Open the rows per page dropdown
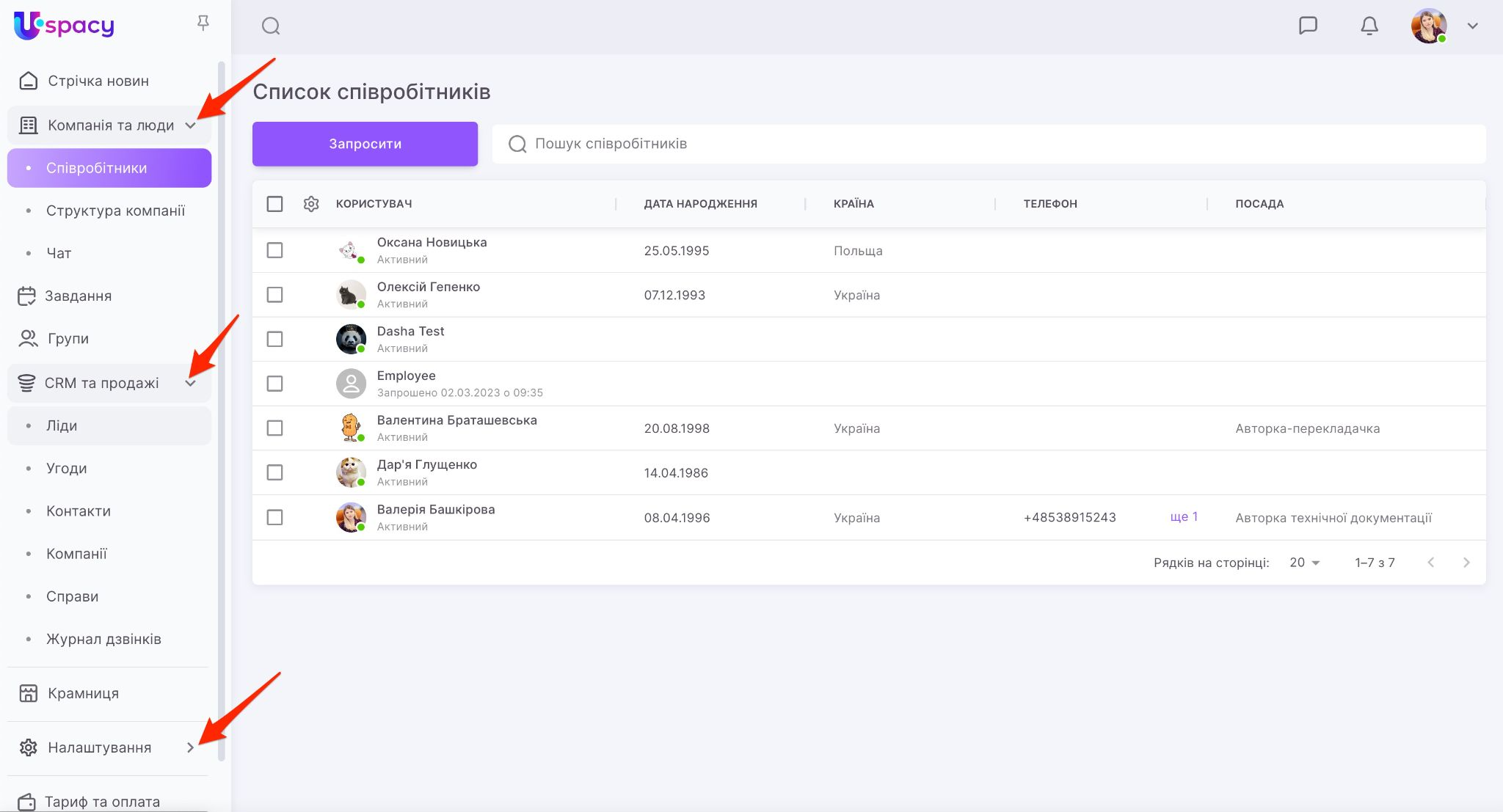1503x812 pixels. 1305,563
